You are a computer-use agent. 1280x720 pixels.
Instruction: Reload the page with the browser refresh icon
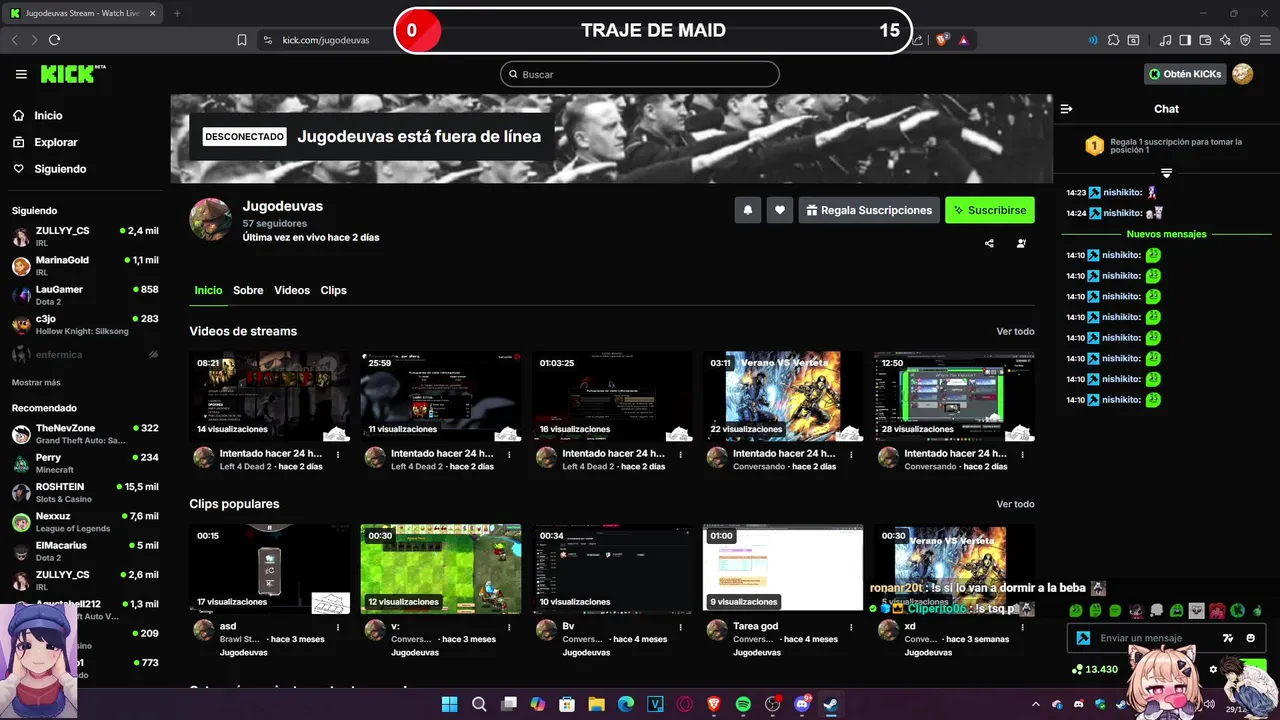[x=54, y=40]
